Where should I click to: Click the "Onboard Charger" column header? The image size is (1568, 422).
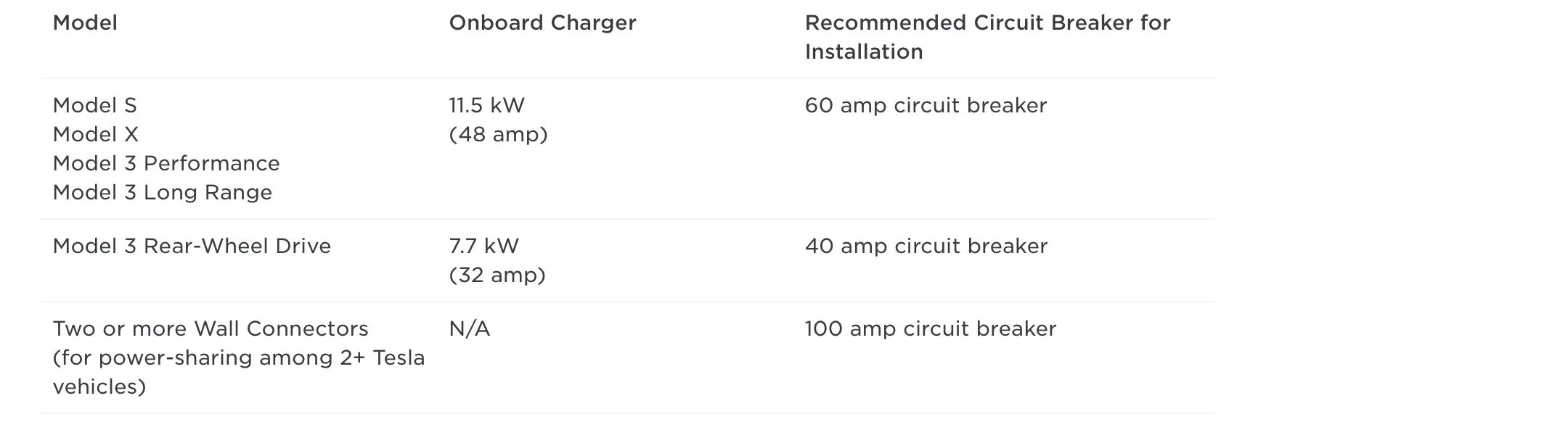point(542,23)
